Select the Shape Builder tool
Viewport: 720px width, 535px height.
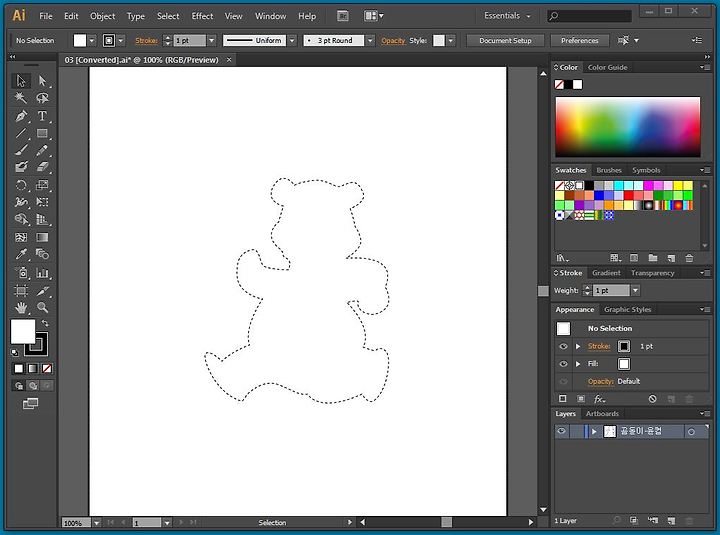(21, 220)
